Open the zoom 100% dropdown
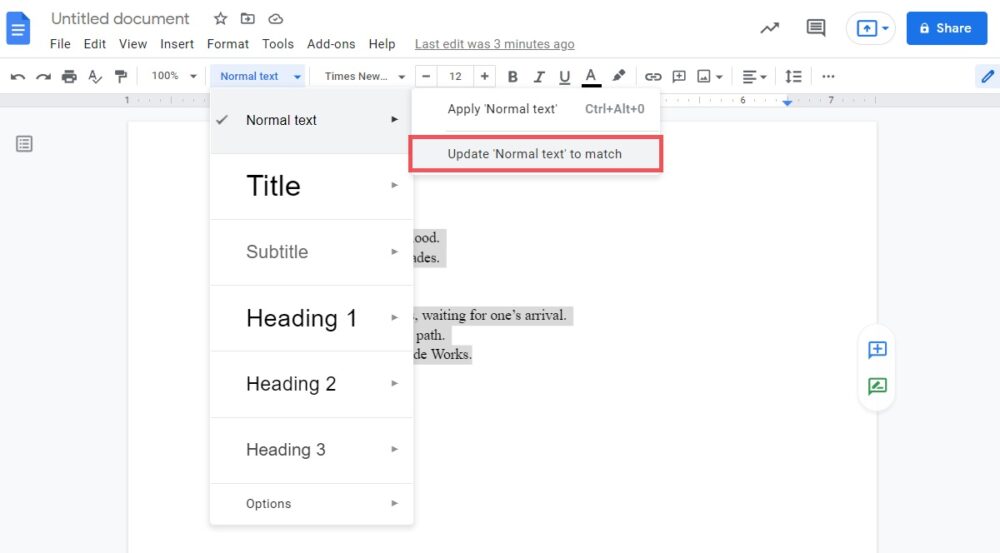This screenshot has width=1000, height=553. [x=173, y=76]
